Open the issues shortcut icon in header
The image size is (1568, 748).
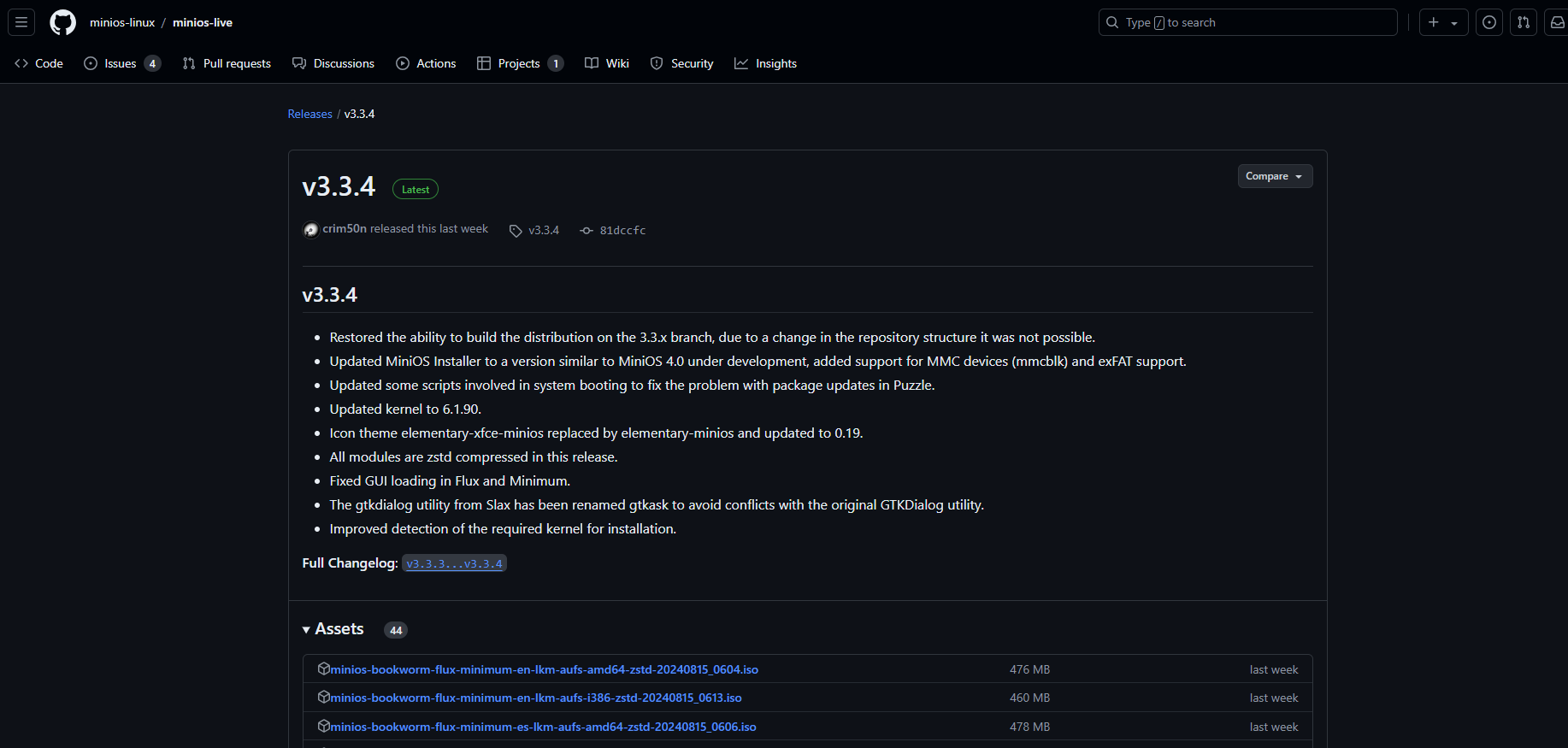coord(1488,22)
